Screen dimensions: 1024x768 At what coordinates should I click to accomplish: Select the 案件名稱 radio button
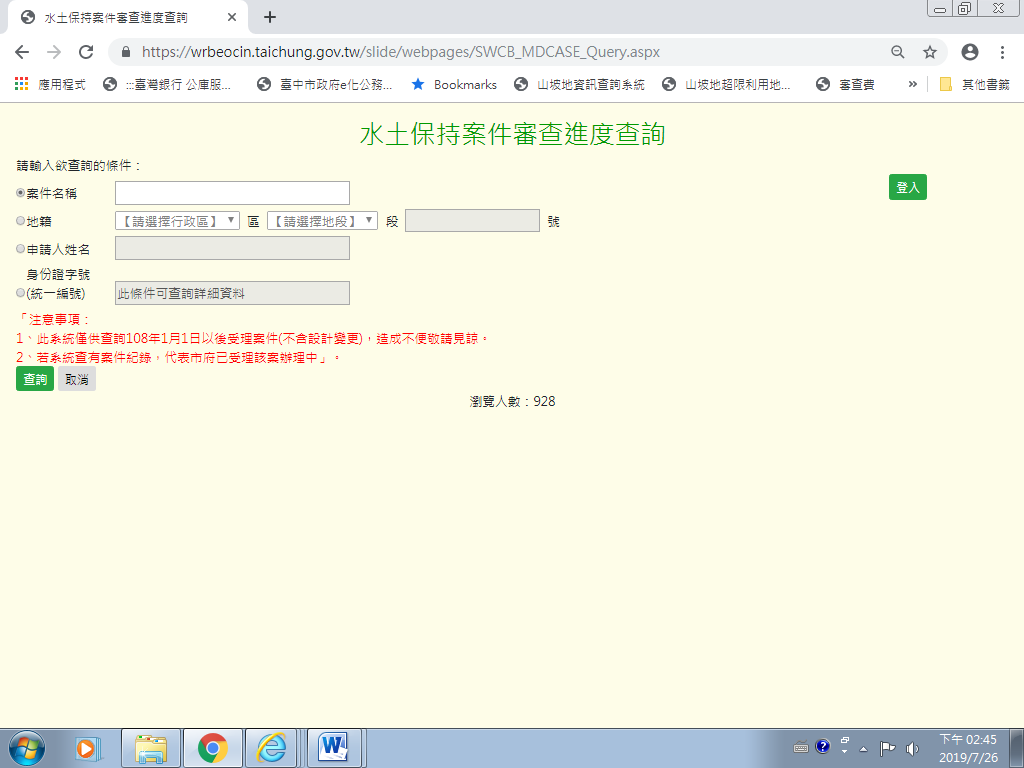click(21, 193)
